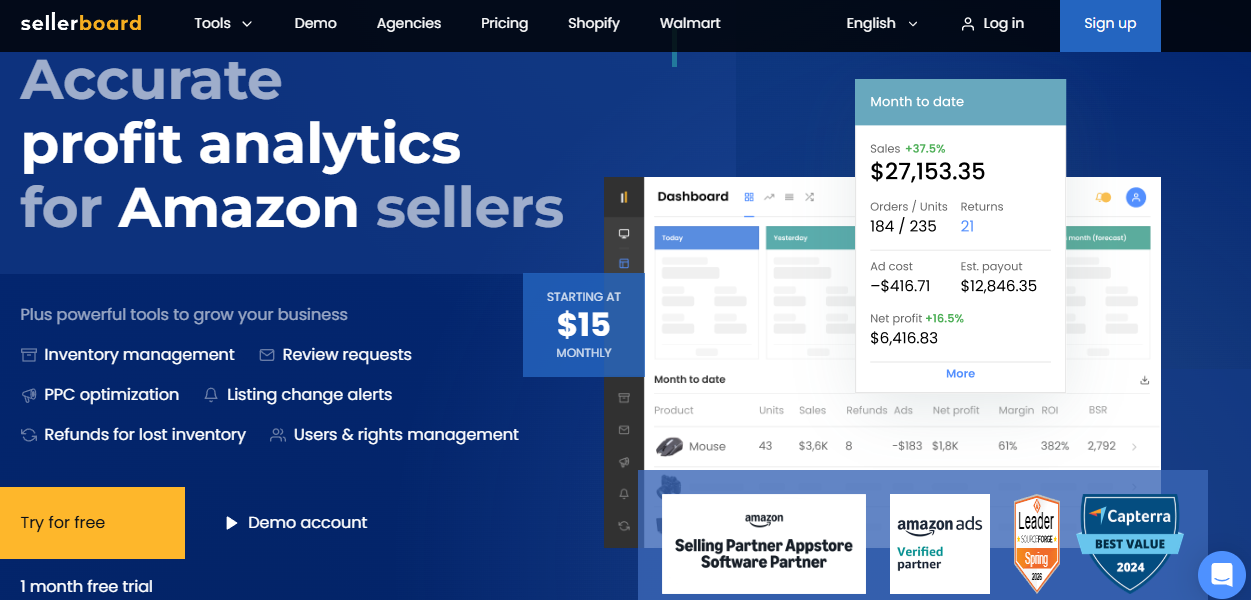Click the inventory box icon in sidebar
1251x600 pixels.
[x=624, y=398]
